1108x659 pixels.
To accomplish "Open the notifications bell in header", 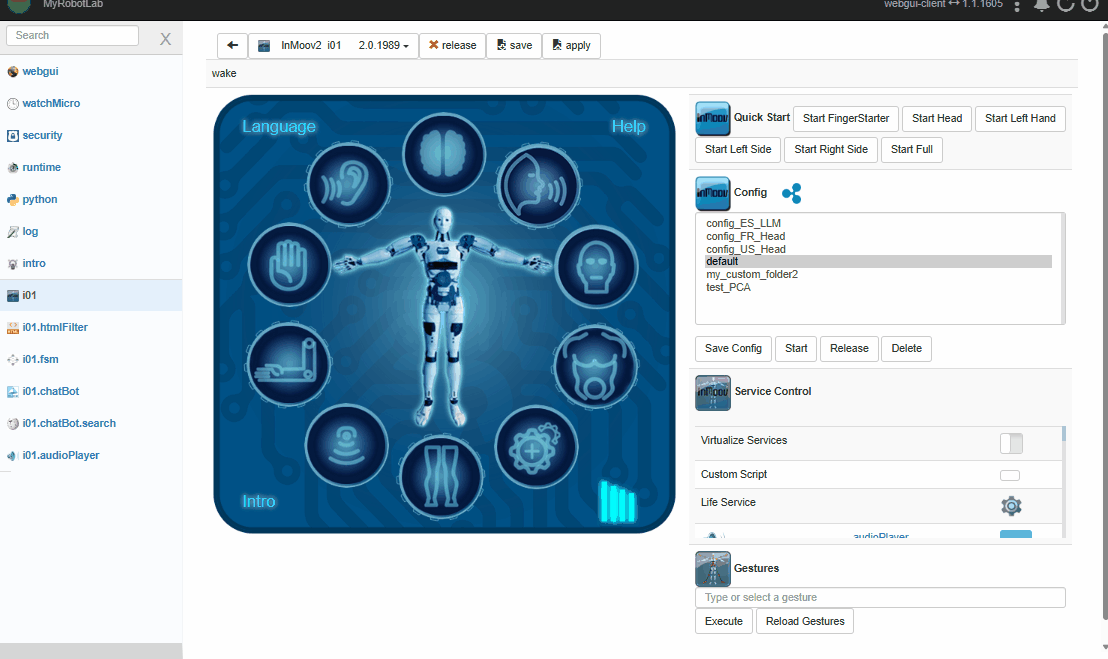I will point(1041,6).
